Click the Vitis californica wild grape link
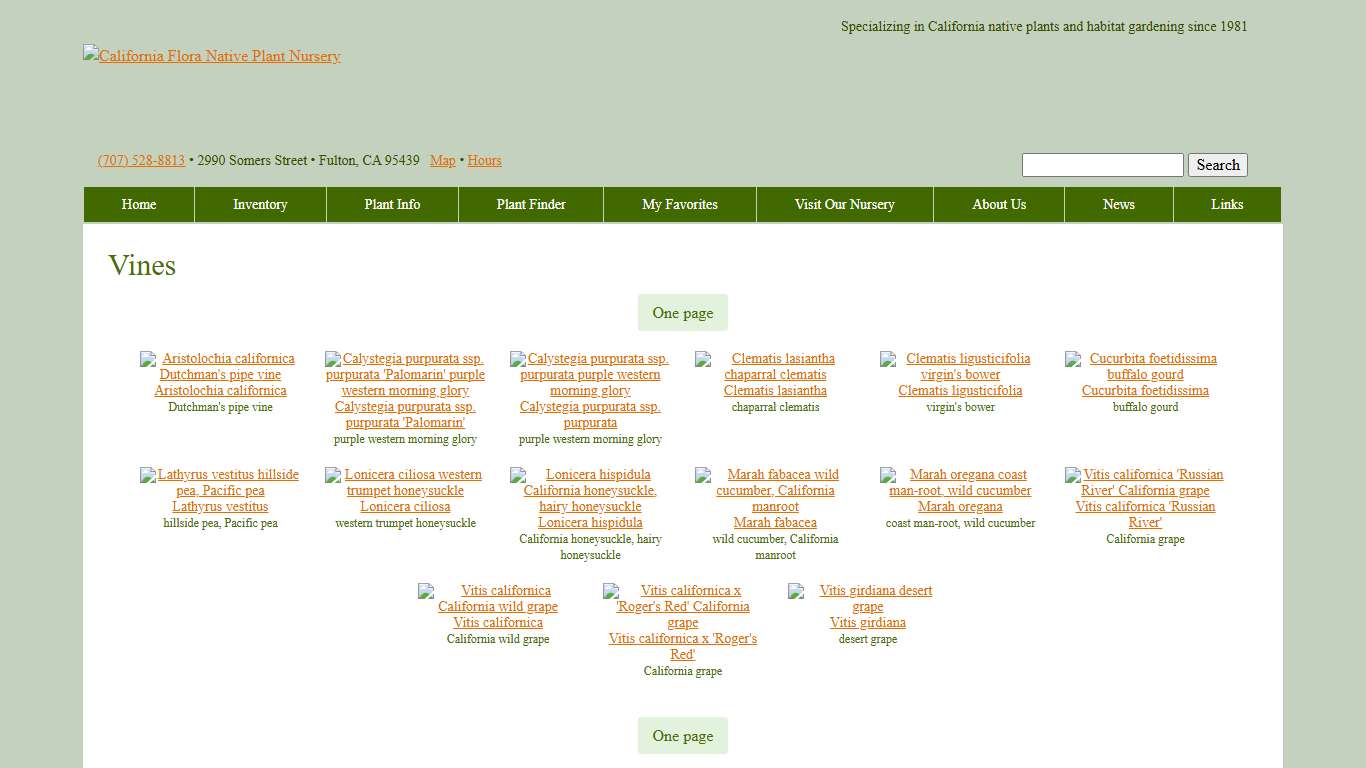Screen dimensions: 1366x768 coord(498,622)
